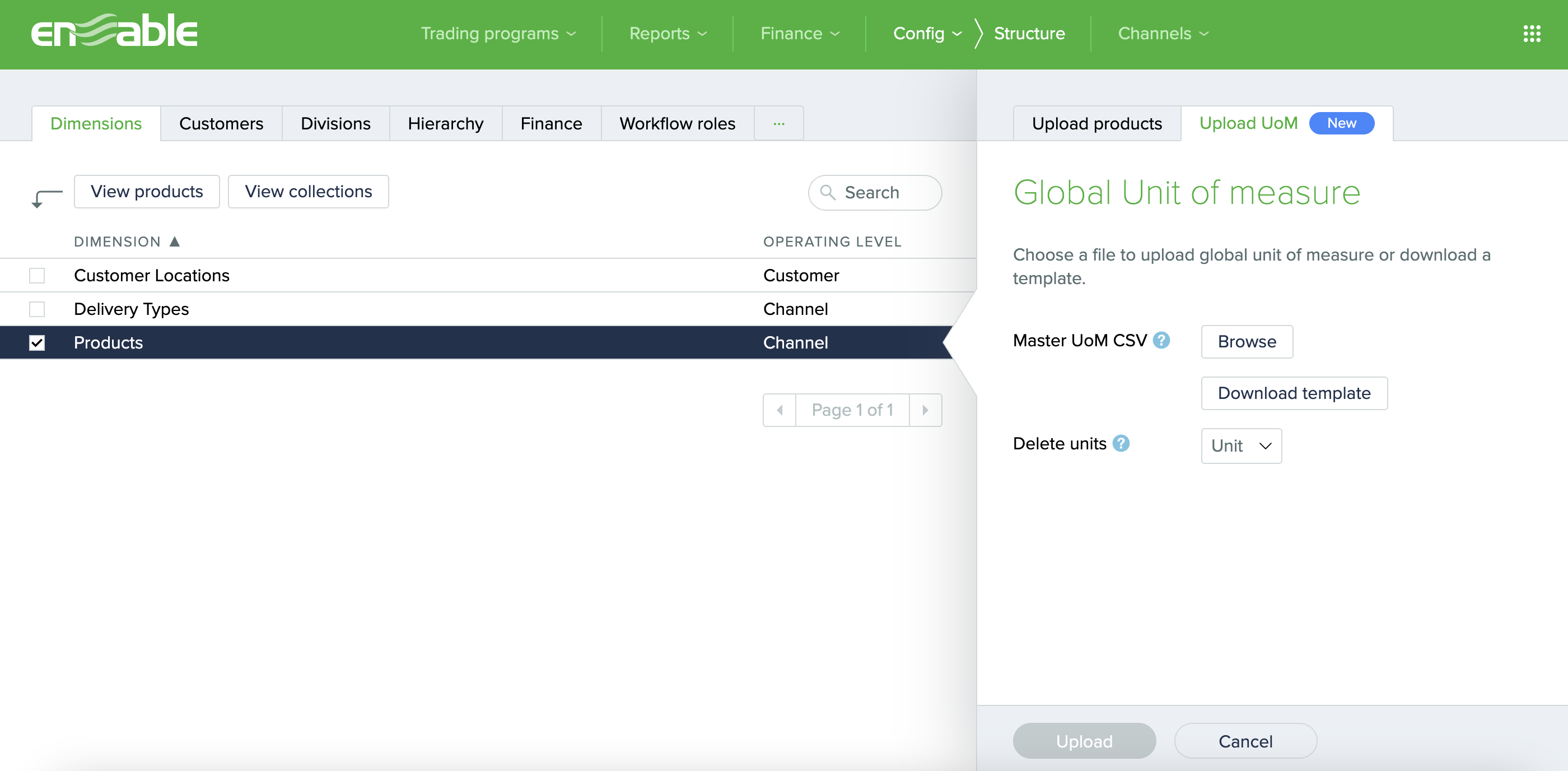Click the previous page arrow

780,410
